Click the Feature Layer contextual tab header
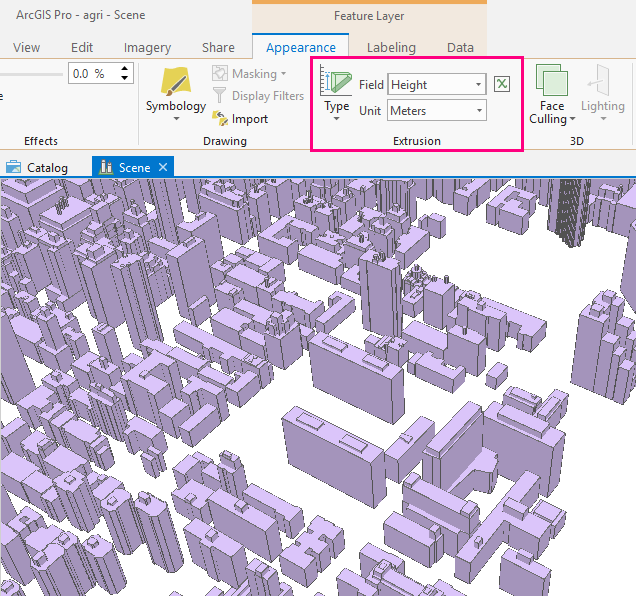The height and width of the screenshot is (596, 636). pos(369,15)
